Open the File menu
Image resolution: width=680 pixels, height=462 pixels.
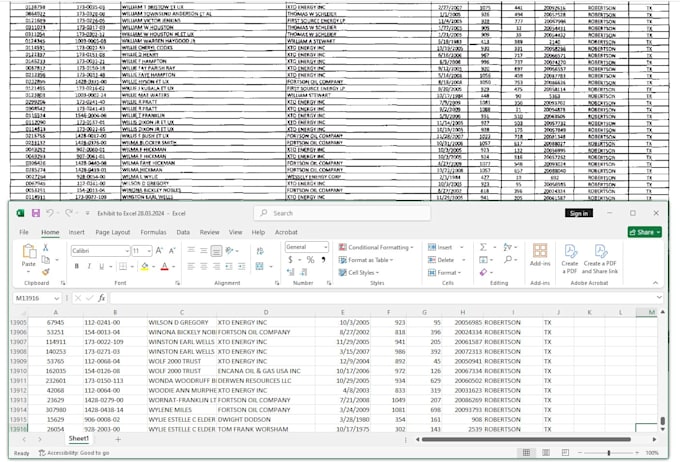click(24, 232)
